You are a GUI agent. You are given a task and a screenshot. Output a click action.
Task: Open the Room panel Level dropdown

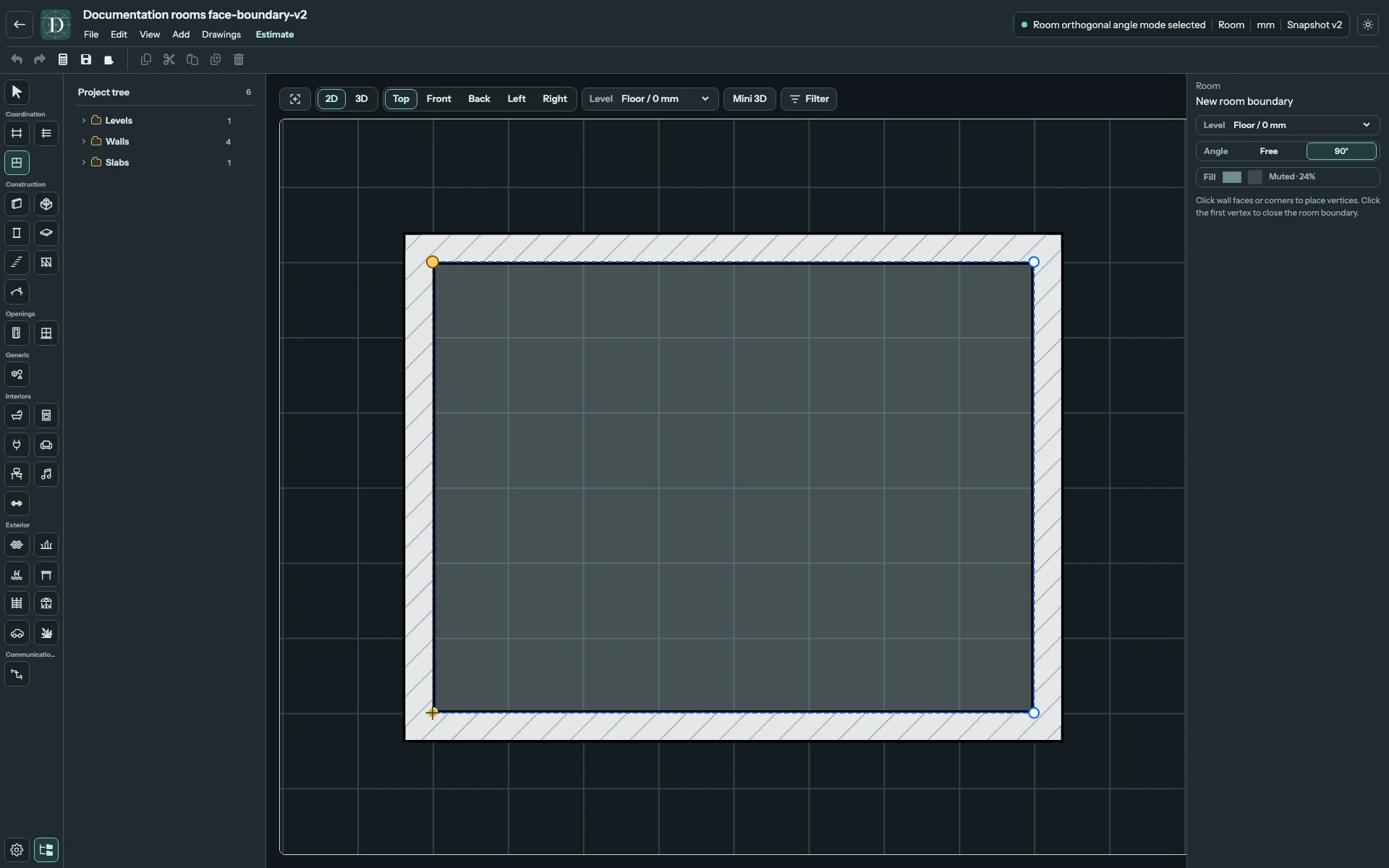pos(1287,125)
